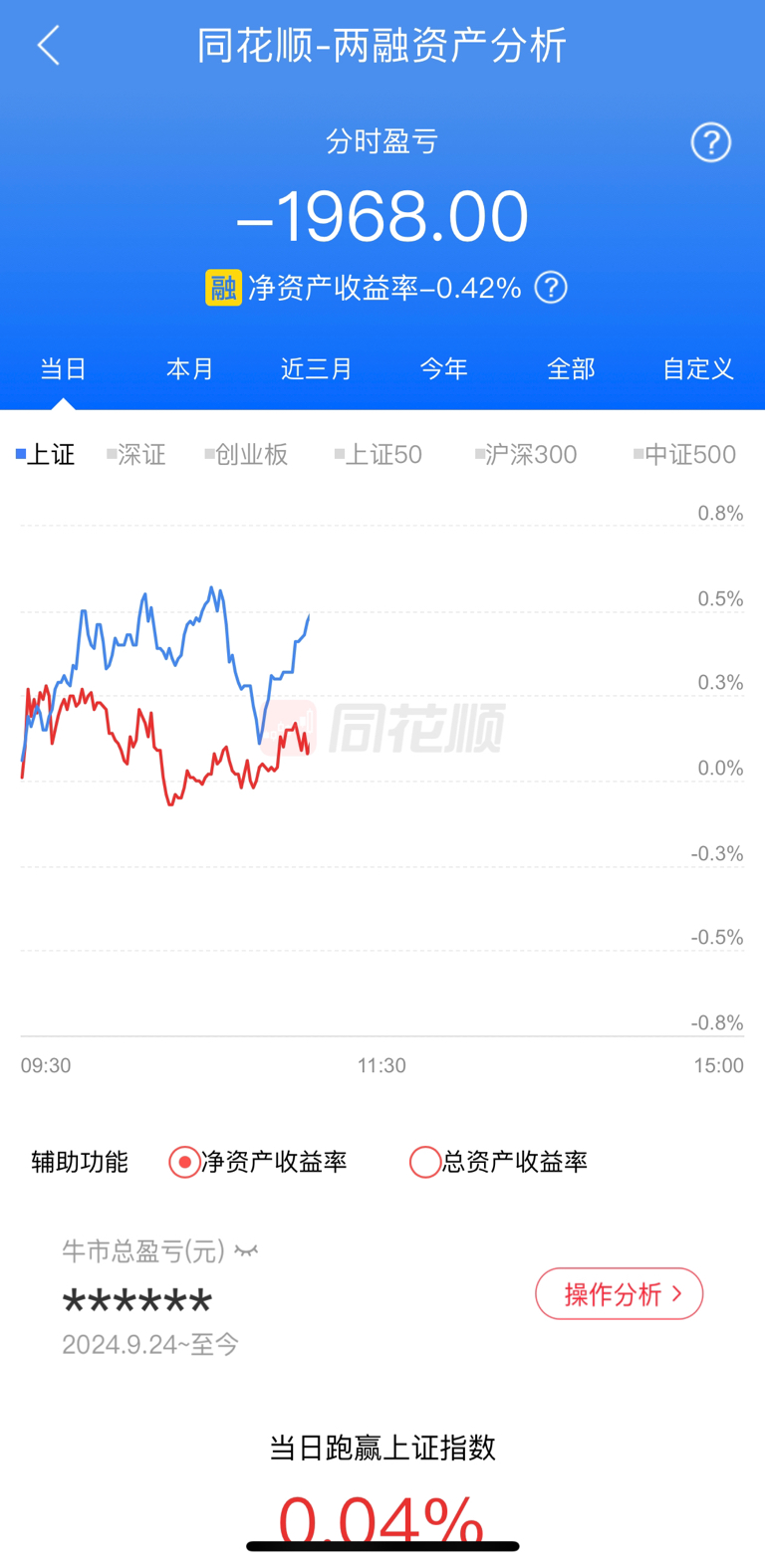Select 沪深300 comparison index

526,455
